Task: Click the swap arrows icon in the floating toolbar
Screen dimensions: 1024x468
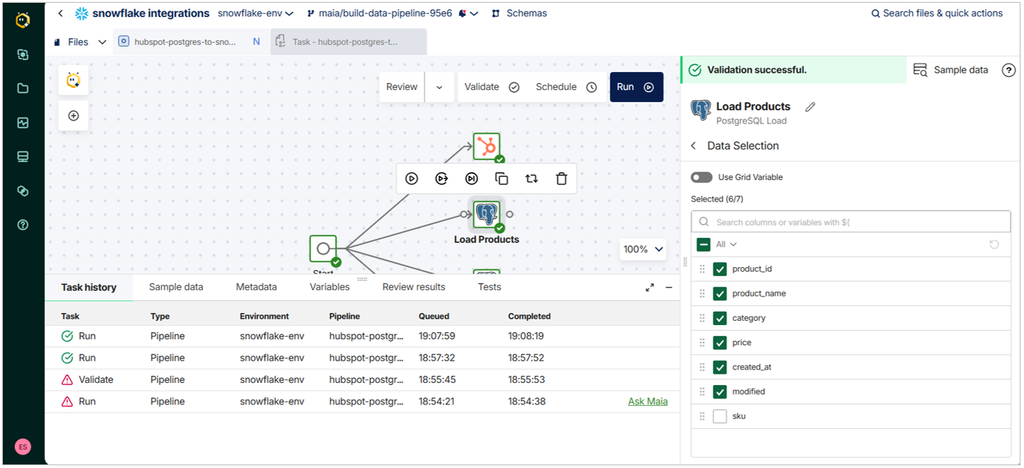Action: tap(532, 179)
